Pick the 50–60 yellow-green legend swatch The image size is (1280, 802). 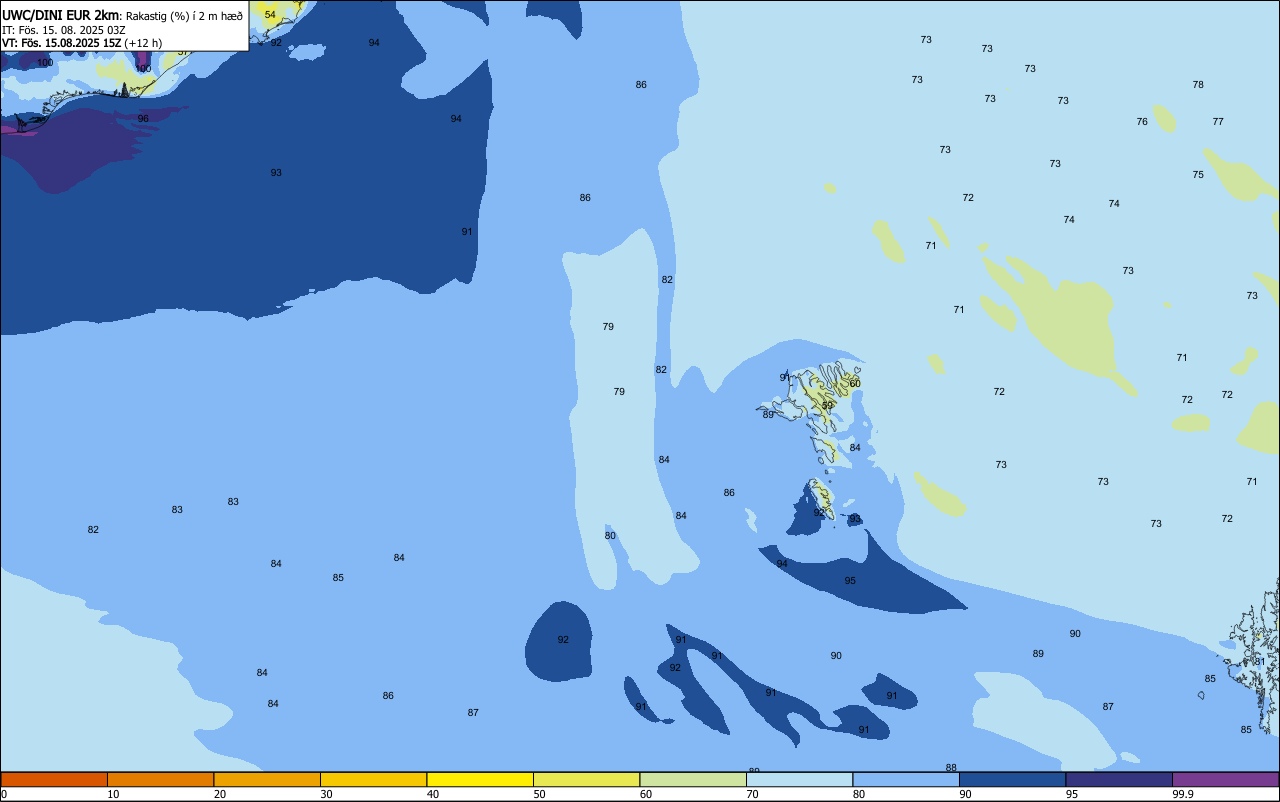point(586,779)
